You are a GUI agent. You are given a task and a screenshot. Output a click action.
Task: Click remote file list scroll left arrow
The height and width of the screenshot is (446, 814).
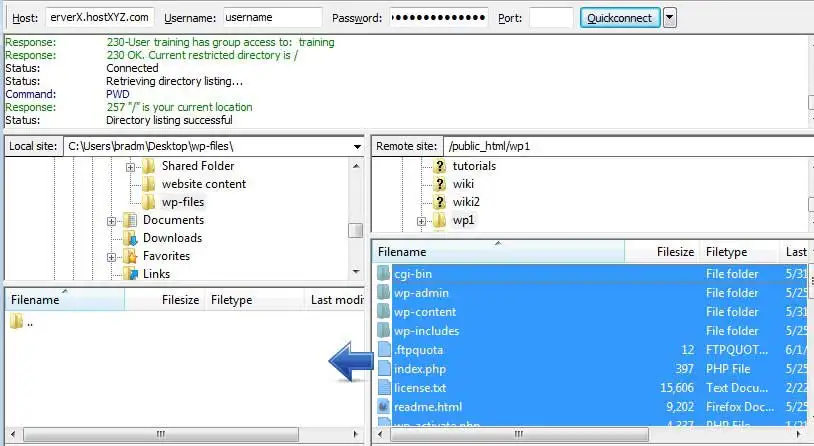(x=380, y=434)
